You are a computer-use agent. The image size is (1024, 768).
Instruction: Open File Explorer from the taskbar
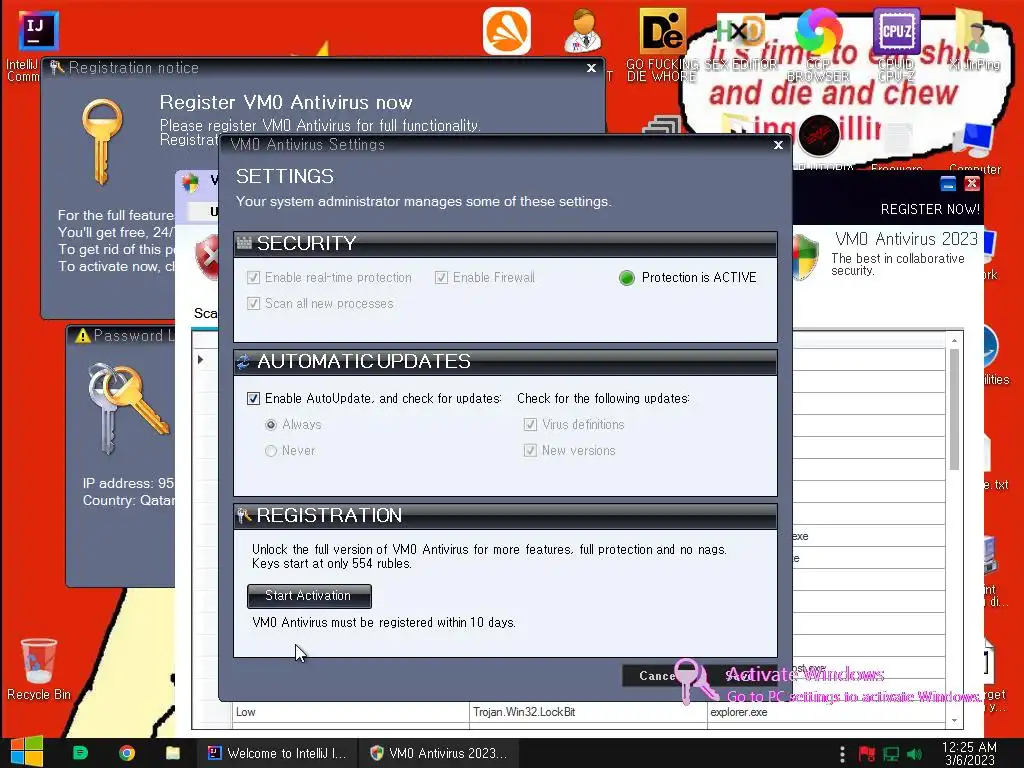(173, 753)
